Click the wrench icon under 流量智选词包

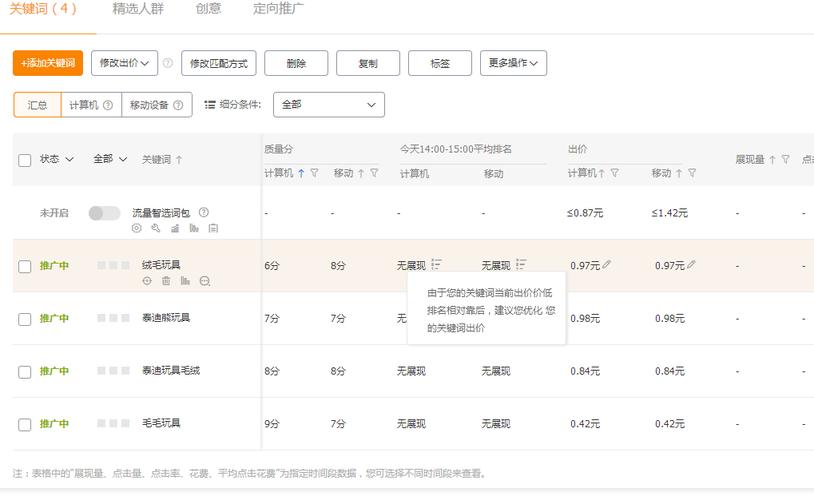[156, 228]
